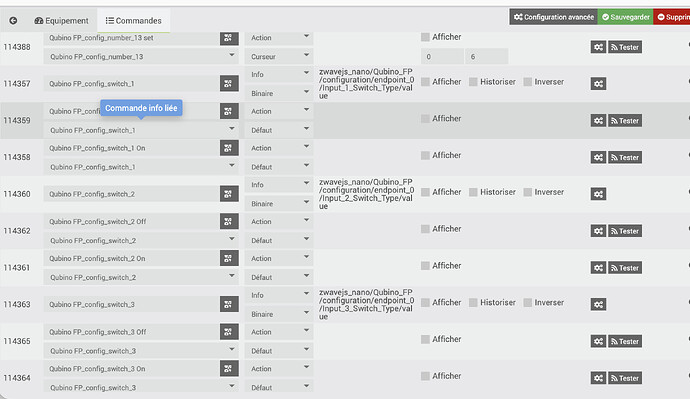Open Curseur subtype dropdown in row 114388
690x399 pixels.
(x=279, y=56)
